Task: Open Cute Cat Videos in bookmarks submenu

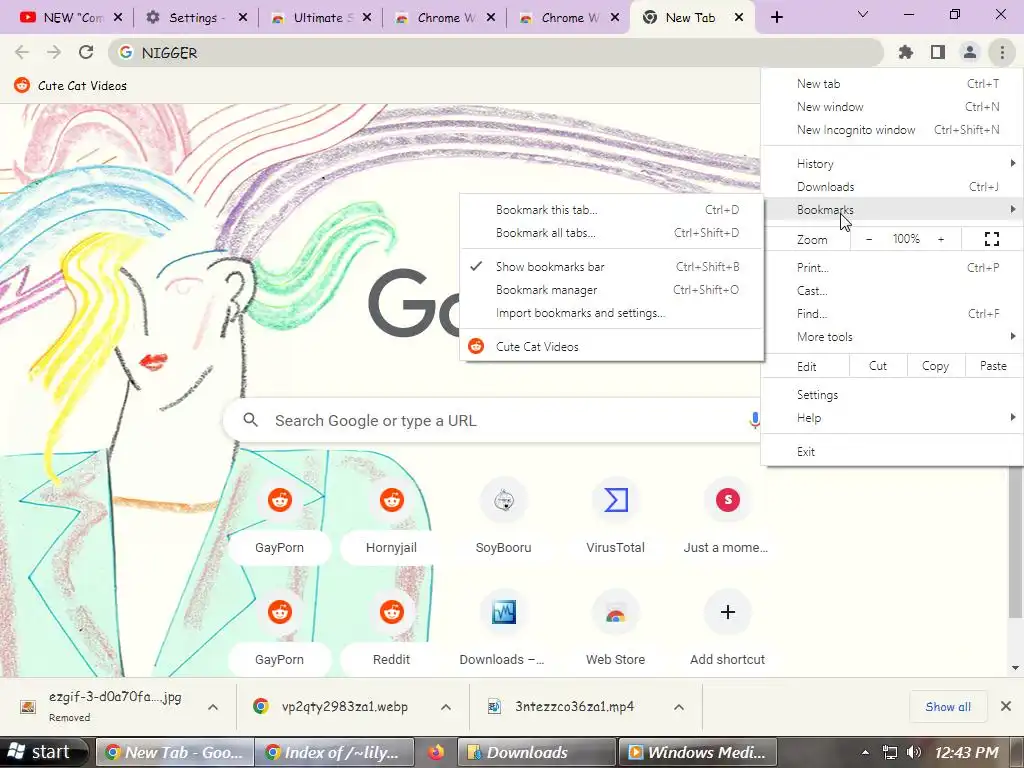Action: click(612, 346)
